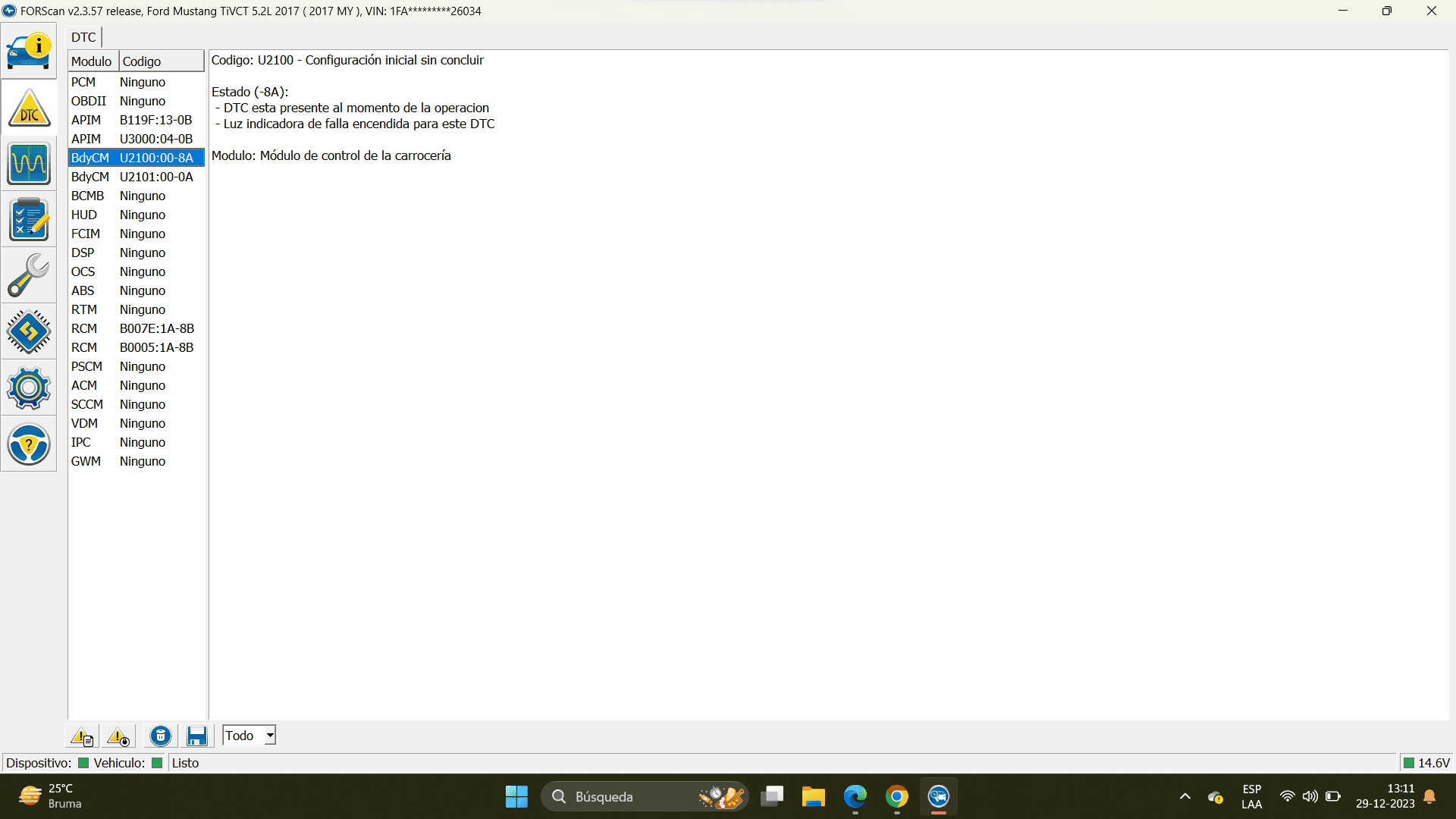Select the BdyCM U2100:00-8A row
This screenshot has width=1456, height=819.
136,158
